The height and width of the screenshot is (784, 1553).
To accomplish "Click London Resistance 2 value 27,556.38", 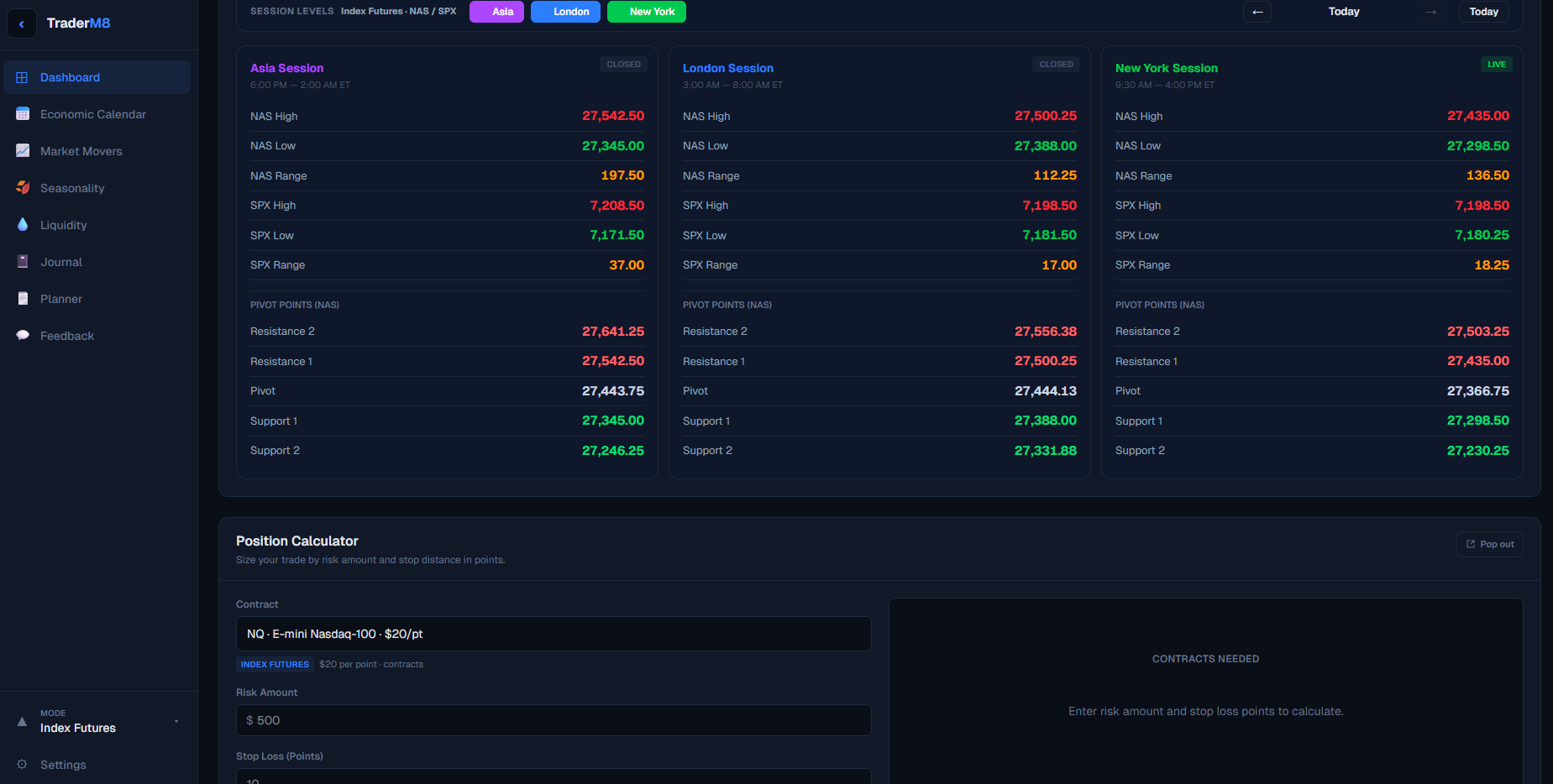I will pyautogui.click(x=1046, y=332).
